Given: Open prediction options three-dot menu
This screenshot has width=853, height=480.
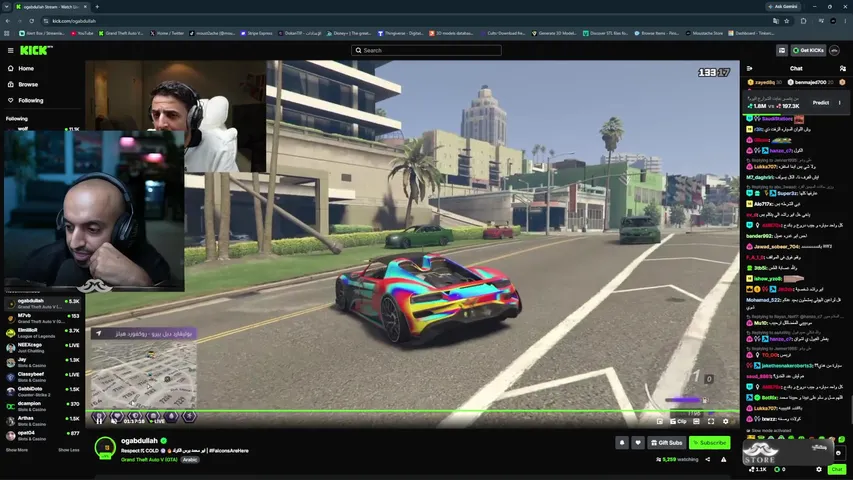Looking at the screenshot, I should pyautogui.click(x=839, y=102).
